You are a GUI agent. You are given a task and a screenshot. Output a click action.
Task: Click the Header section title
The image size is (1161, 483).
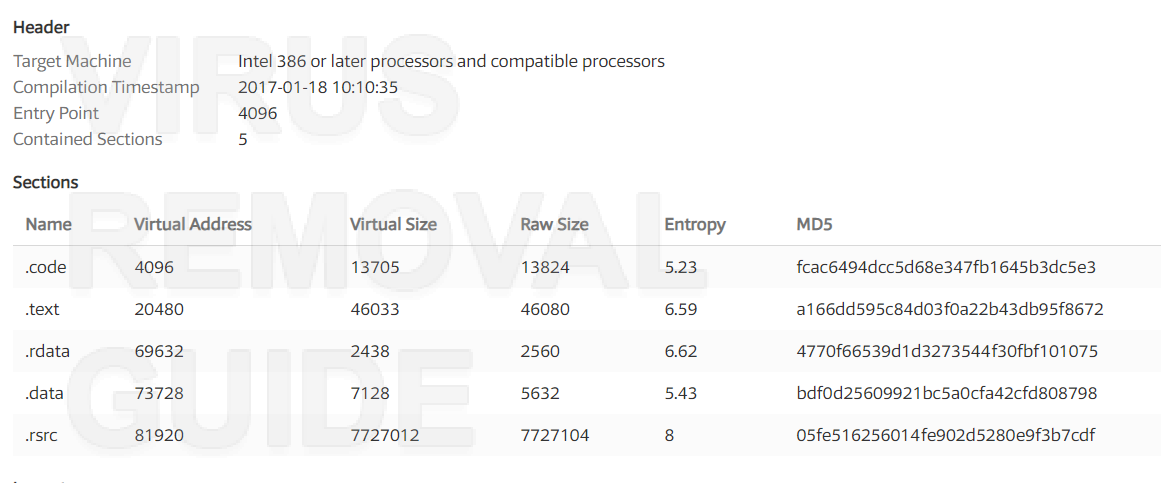point(41,27)
